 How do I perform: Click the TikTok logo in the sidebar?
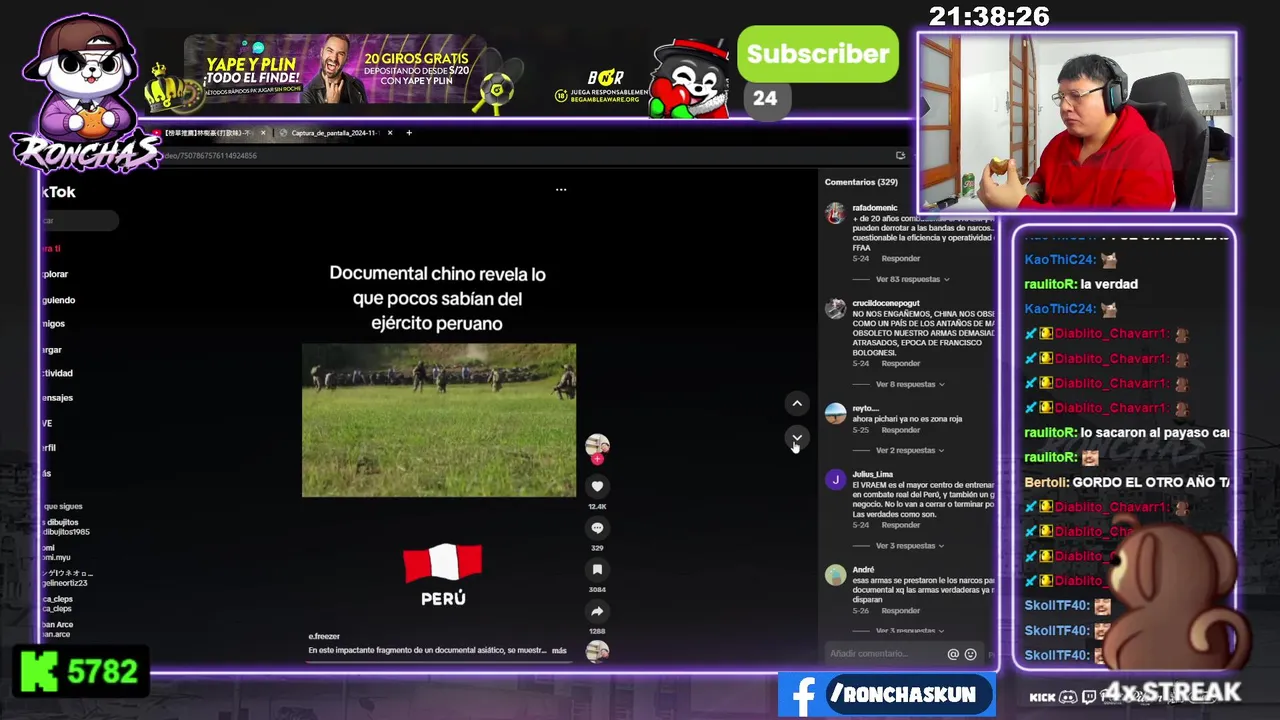[x=58, y=192]
